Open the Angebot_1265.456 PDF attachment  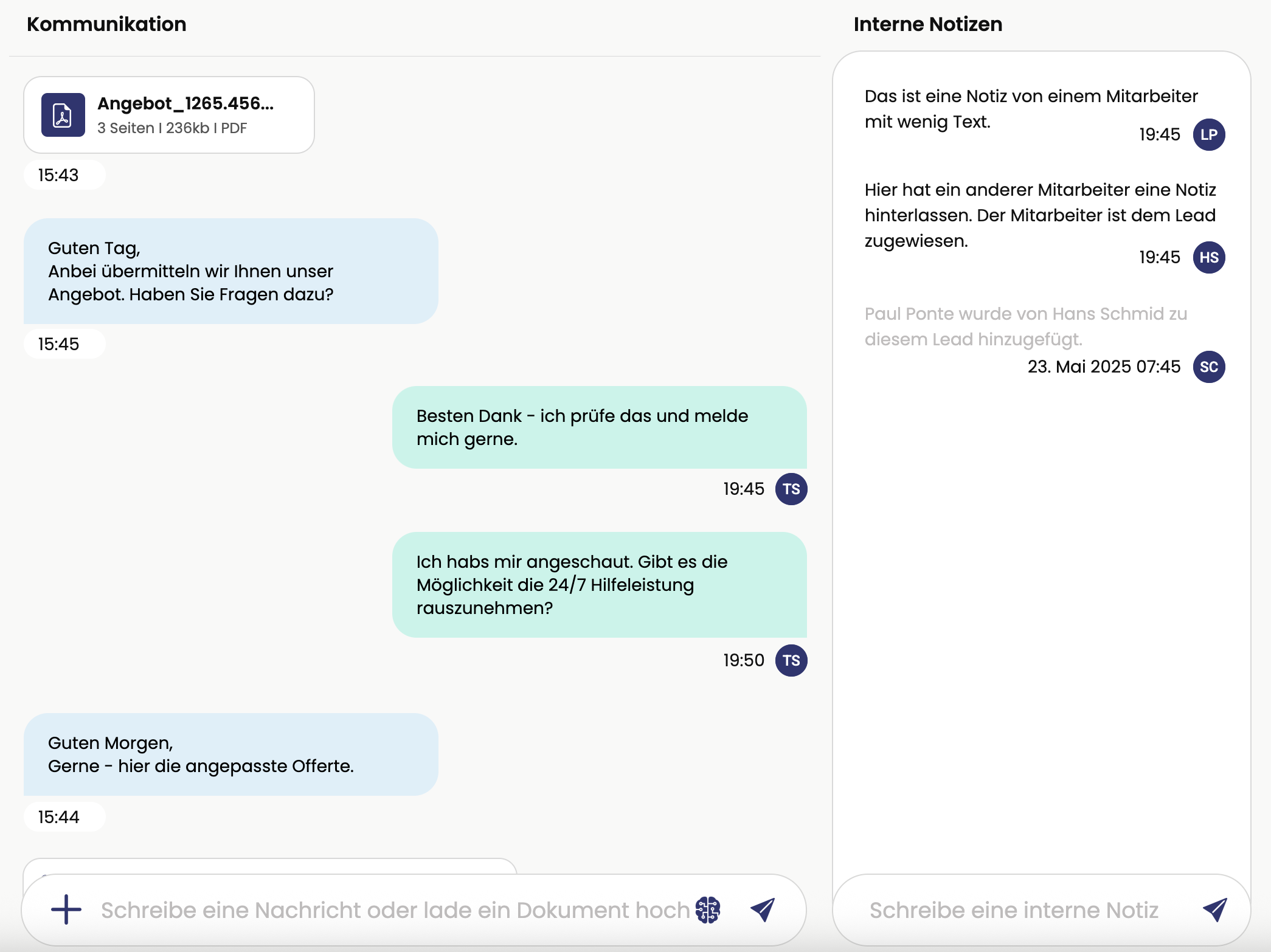(185, 104)
